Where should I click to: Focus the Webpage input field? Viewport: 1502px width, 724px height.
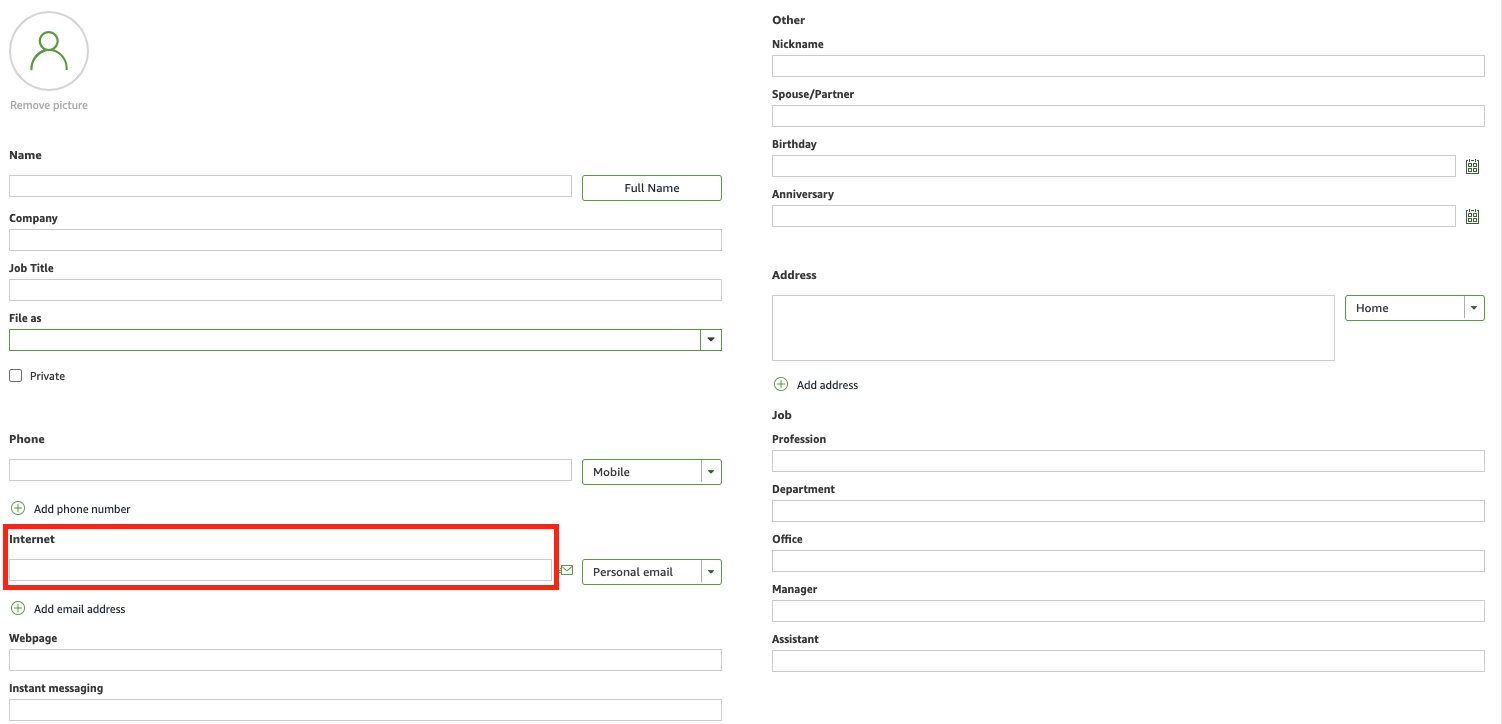tap(365, 660)
